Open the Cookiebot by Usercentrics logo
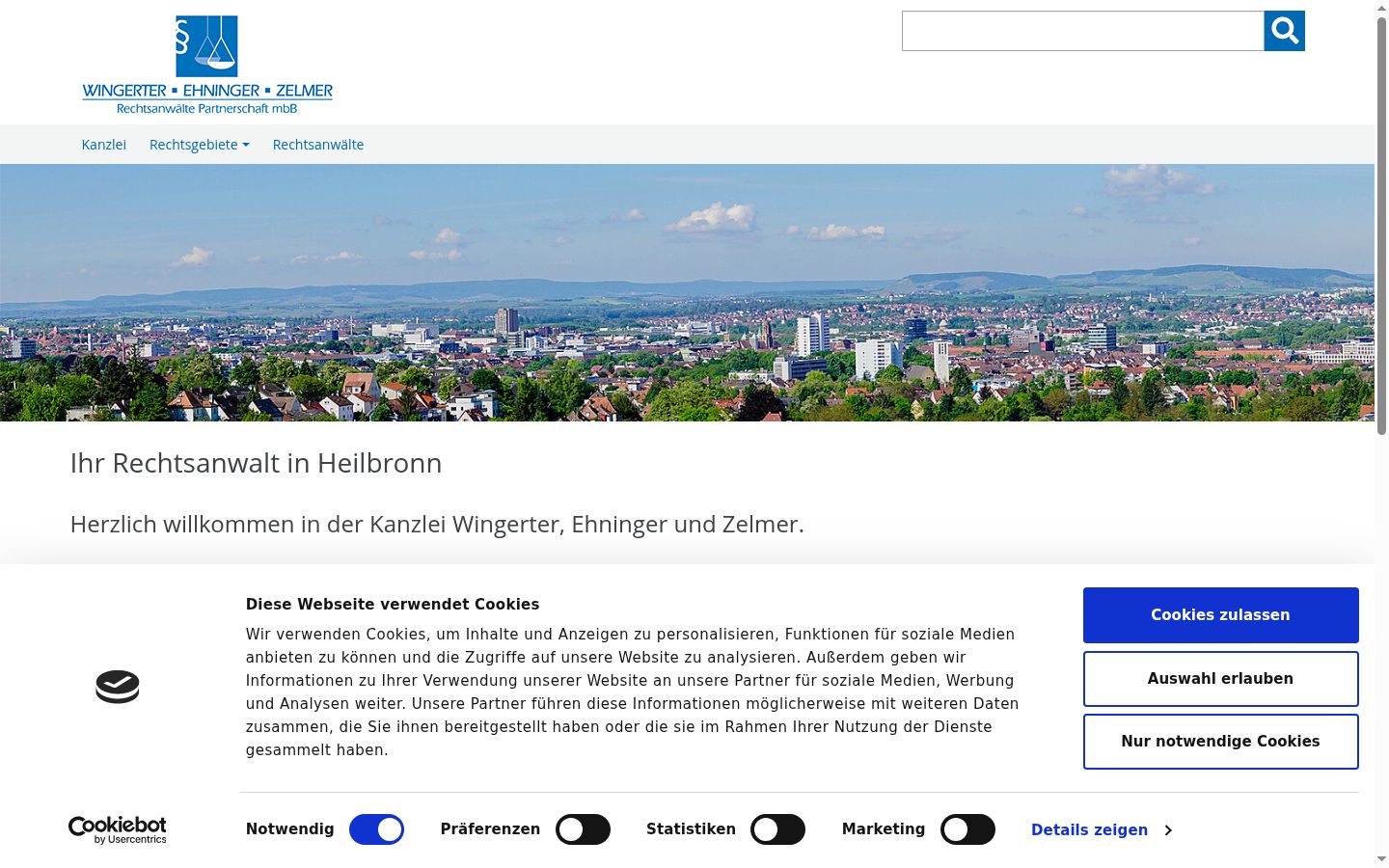Image resolution: width=1389 pixels, height=868 pixels. point(118,829)
